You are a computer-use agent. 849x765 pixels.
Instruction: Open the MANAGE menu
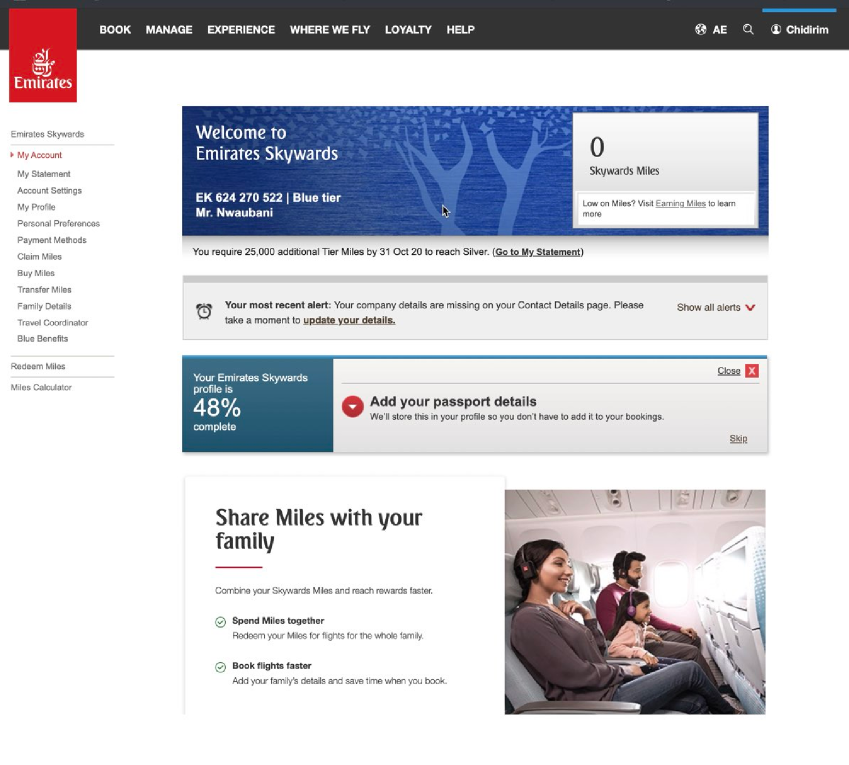(169, 30)
